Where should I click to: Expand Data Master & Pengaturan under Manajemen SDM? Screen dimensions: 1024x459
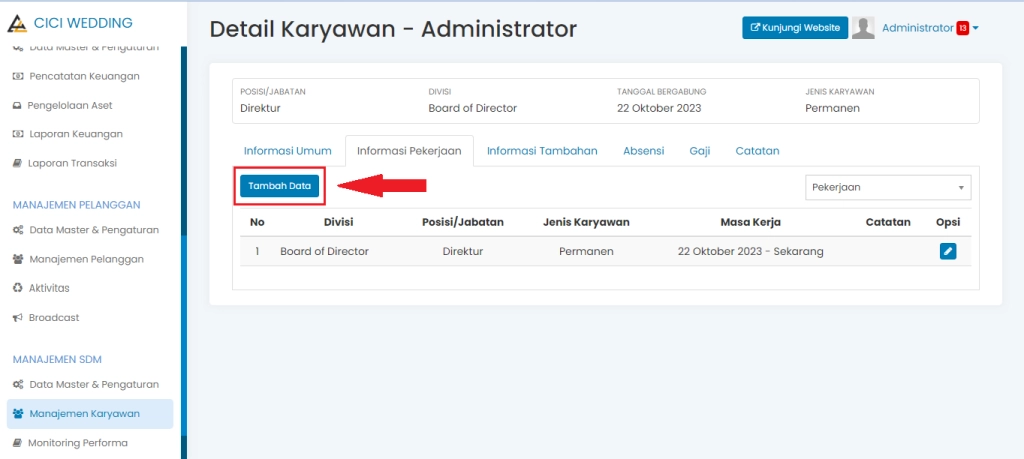click(94, 384)
